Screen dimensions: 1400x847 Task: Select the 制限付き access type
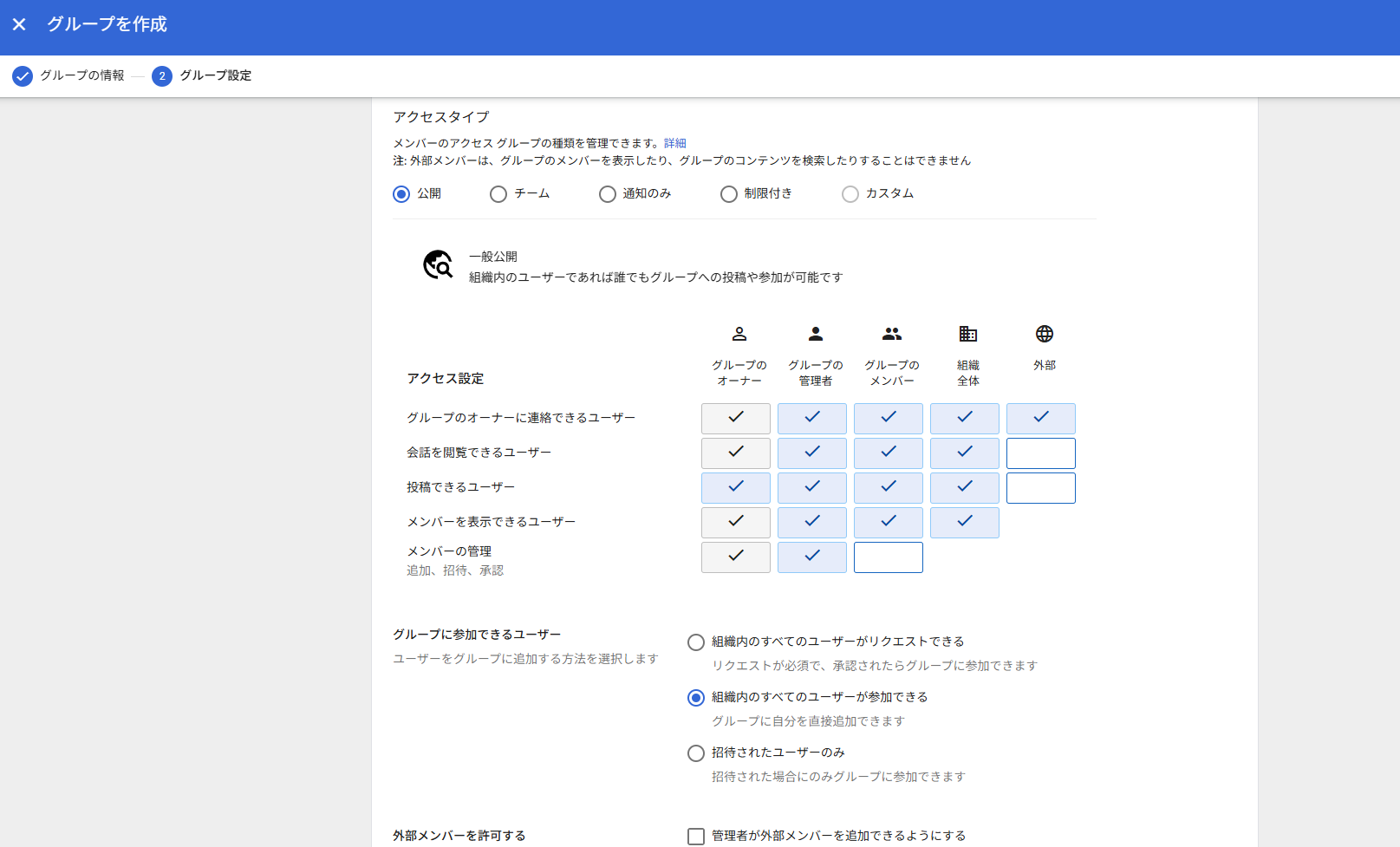729,194
